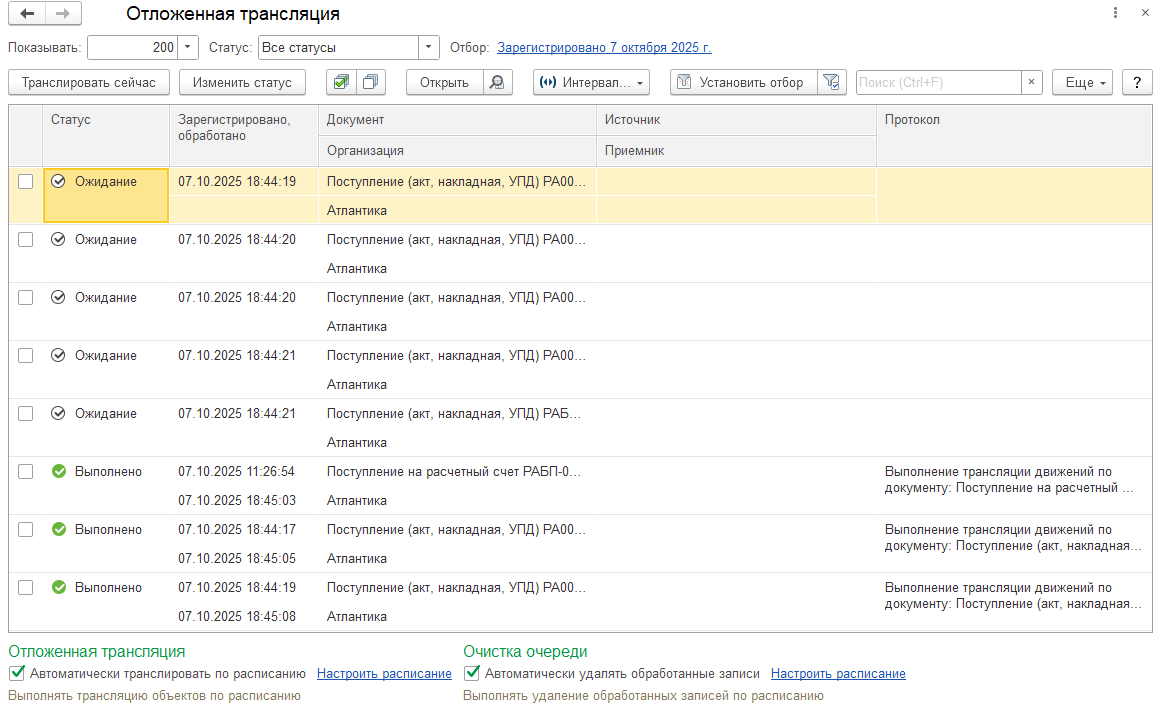Click into the Поиск search field
The width and height of the screenshot is (1164, 714).
tap(937, 83)
